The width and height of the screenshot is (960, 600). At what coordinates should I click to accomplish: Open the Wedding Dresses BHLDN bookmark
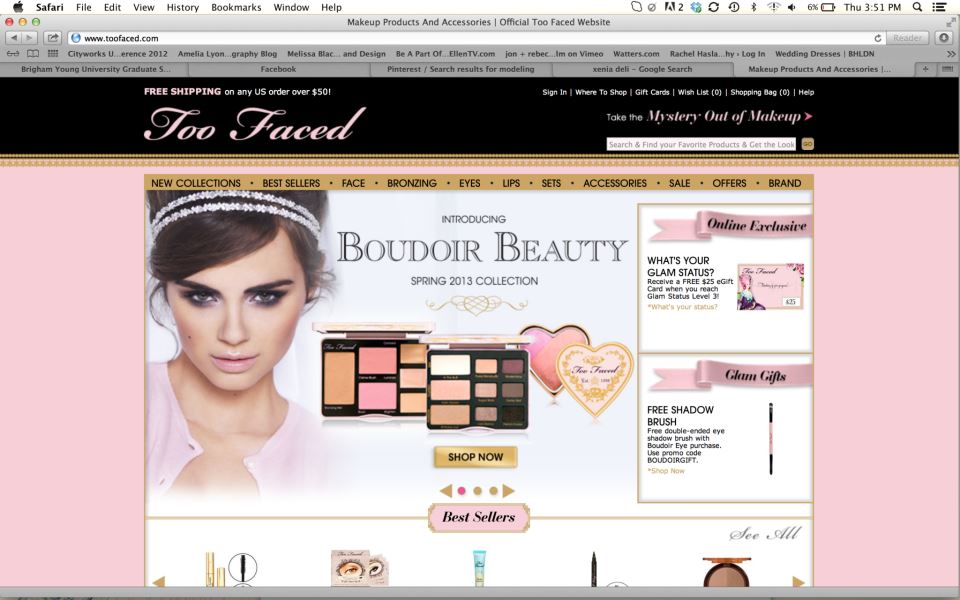click(x=824, y=54)
